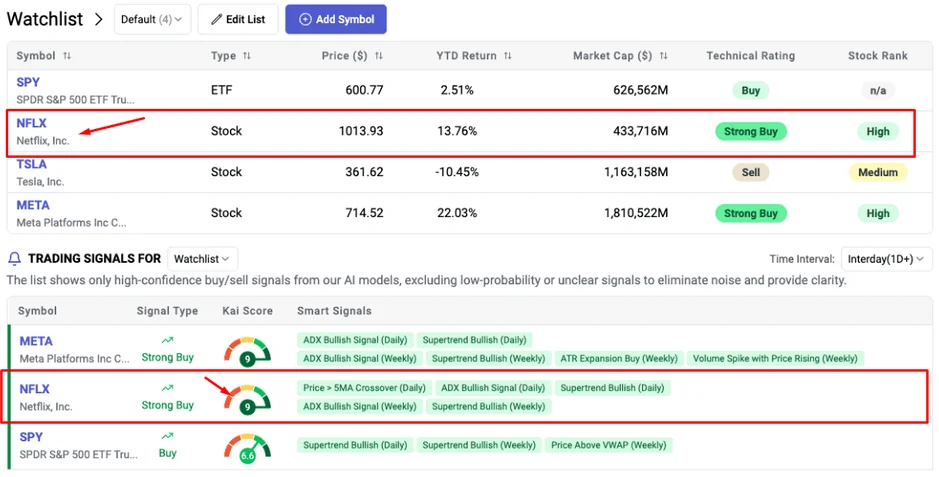Sort by Price ($) arrows
The height and width of the screenshot is (477, 939).
pos(378,56)
